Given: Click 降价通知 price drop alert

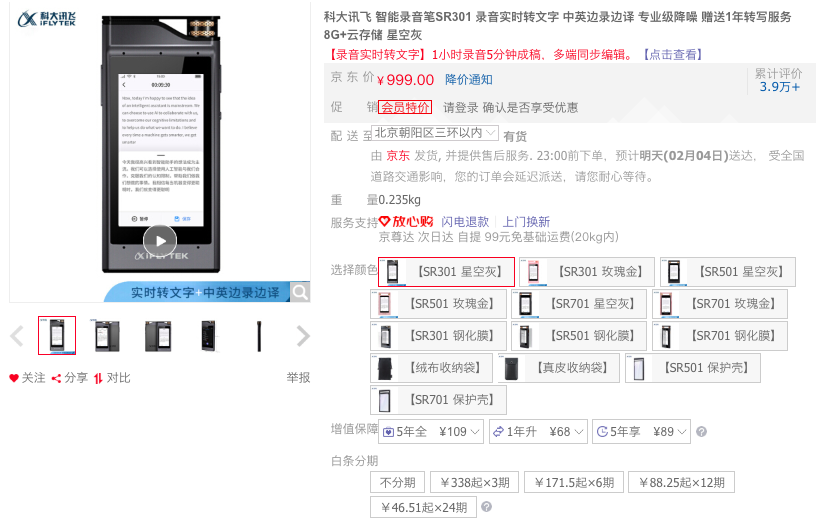Looking at the screenshot, I should coord(469,80).
